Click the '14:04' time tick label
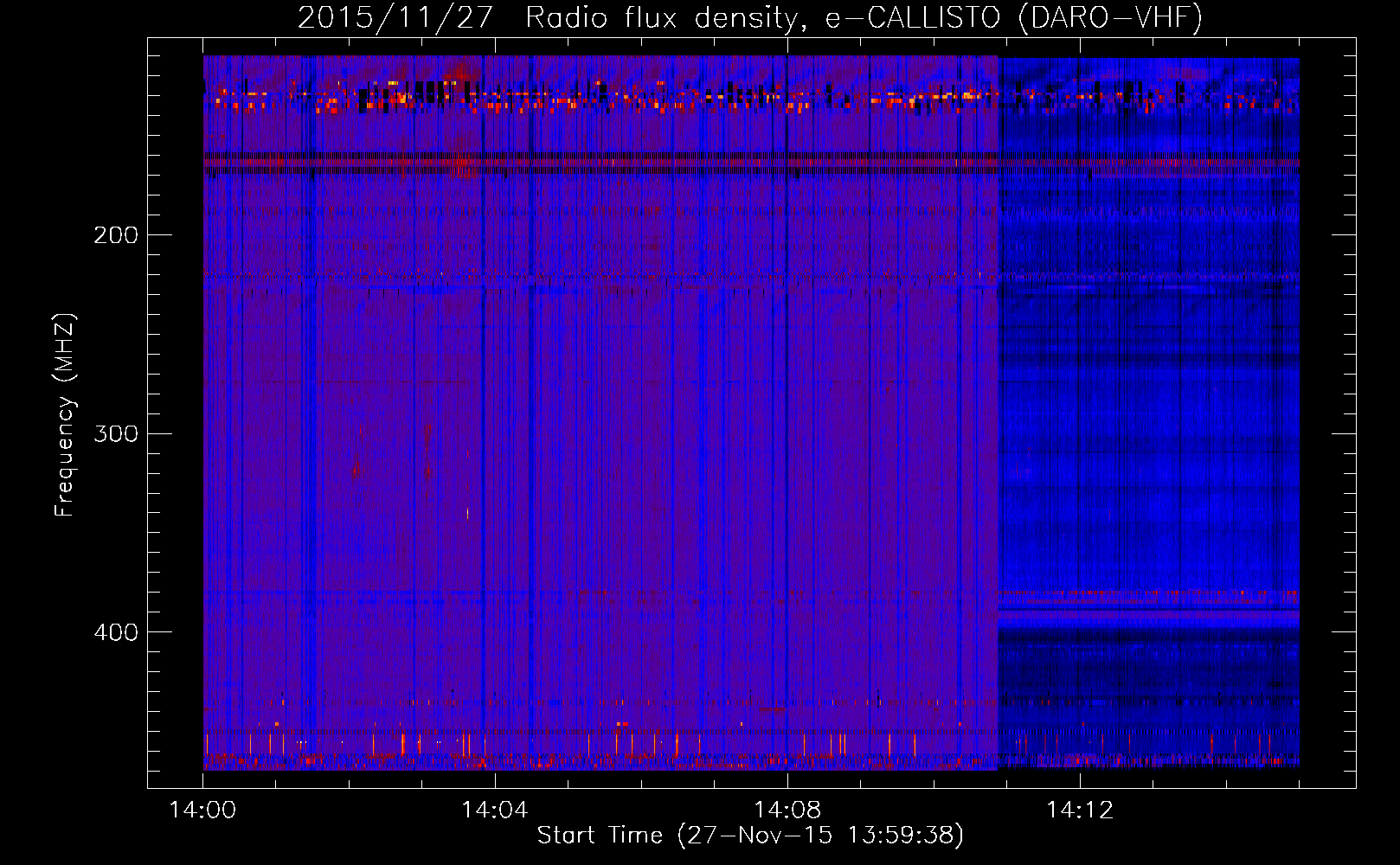Viewport: 1400px width, 865px height. pos(495,811)
